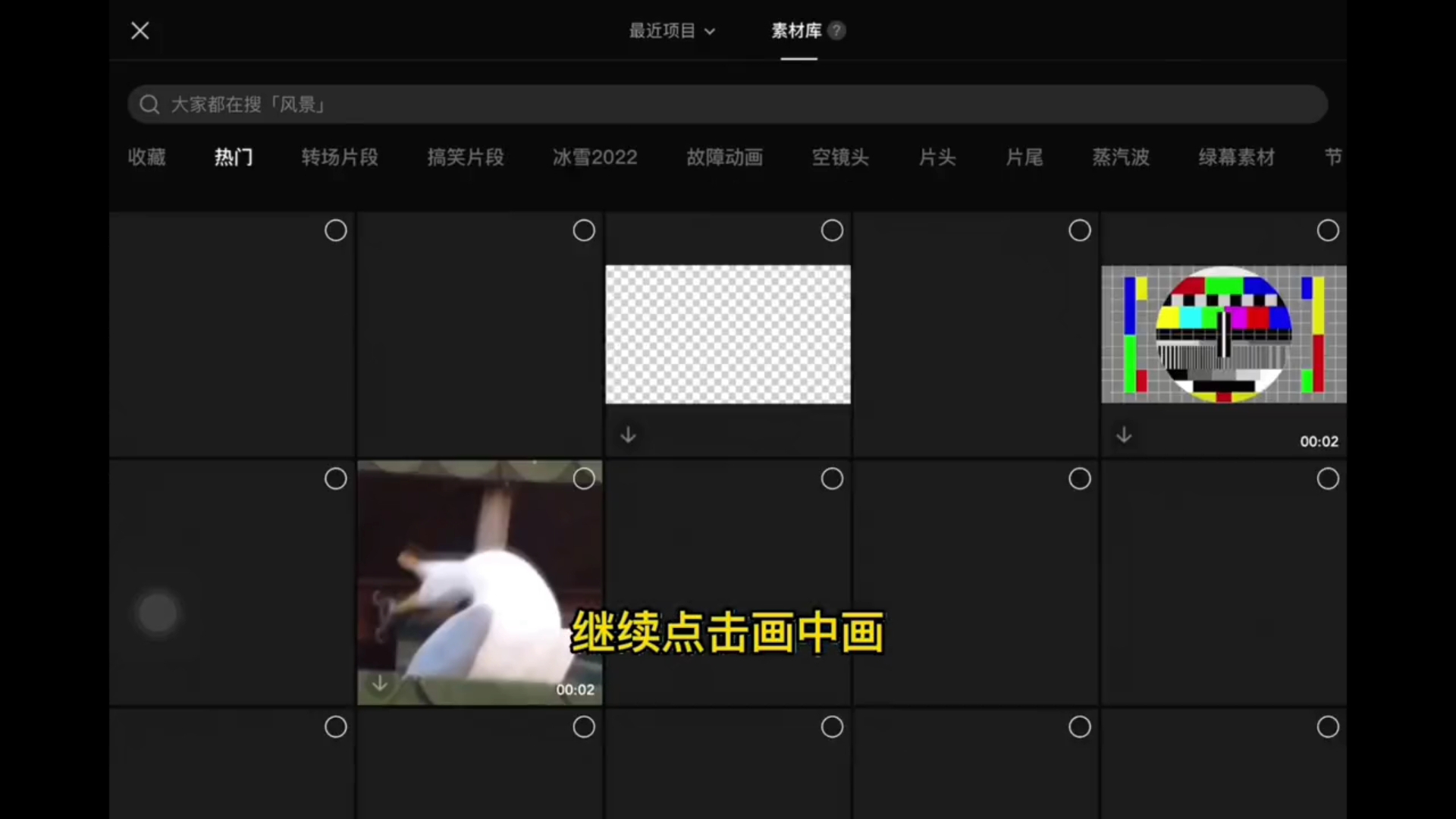
Task: Open the 转场片段 category
Action: 340,157
